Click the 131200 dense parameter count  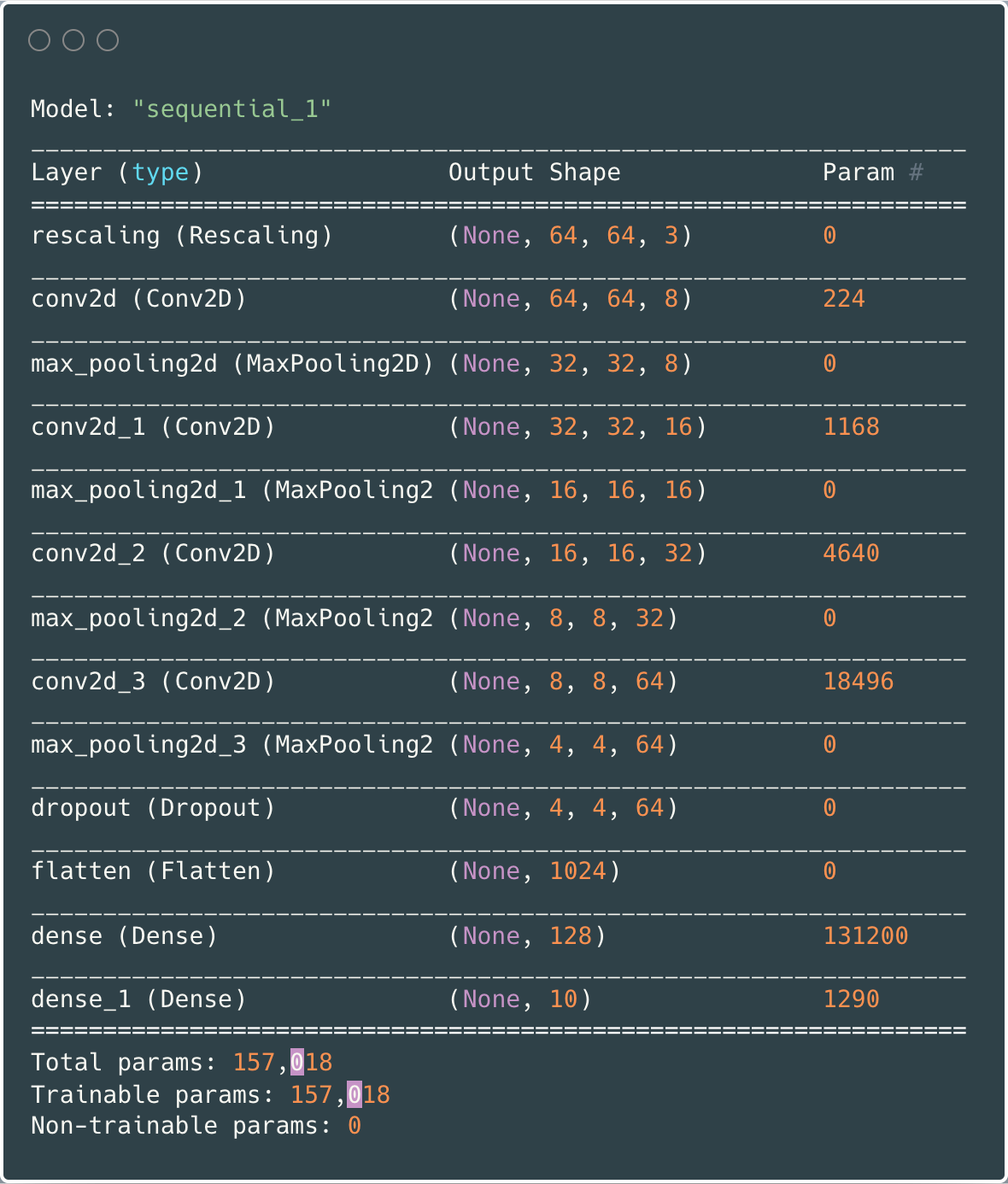tap(865, 936)
